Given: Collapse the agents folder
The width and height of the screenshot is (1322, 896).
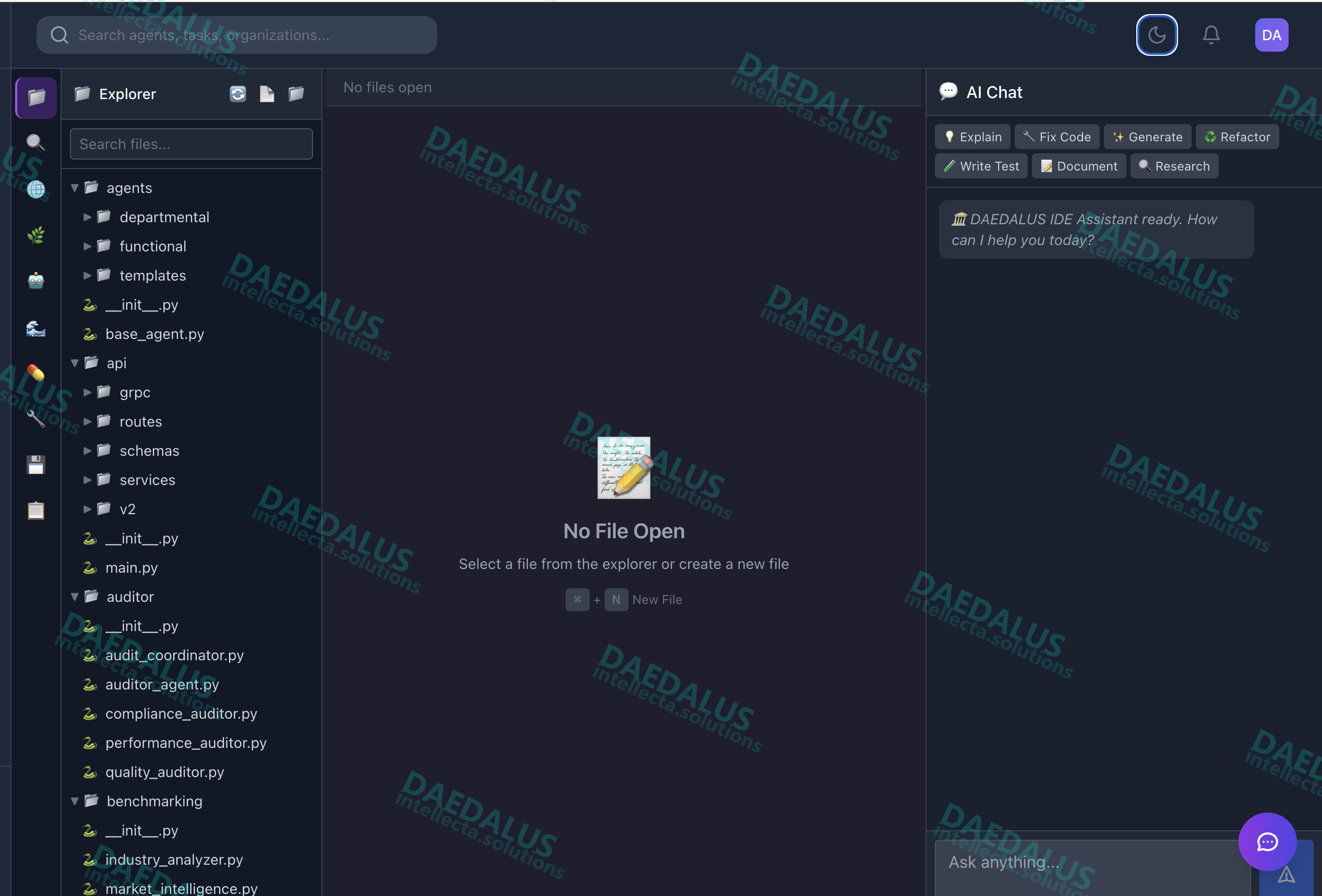Looking at the screenshot, I should [x=74, y=188].
